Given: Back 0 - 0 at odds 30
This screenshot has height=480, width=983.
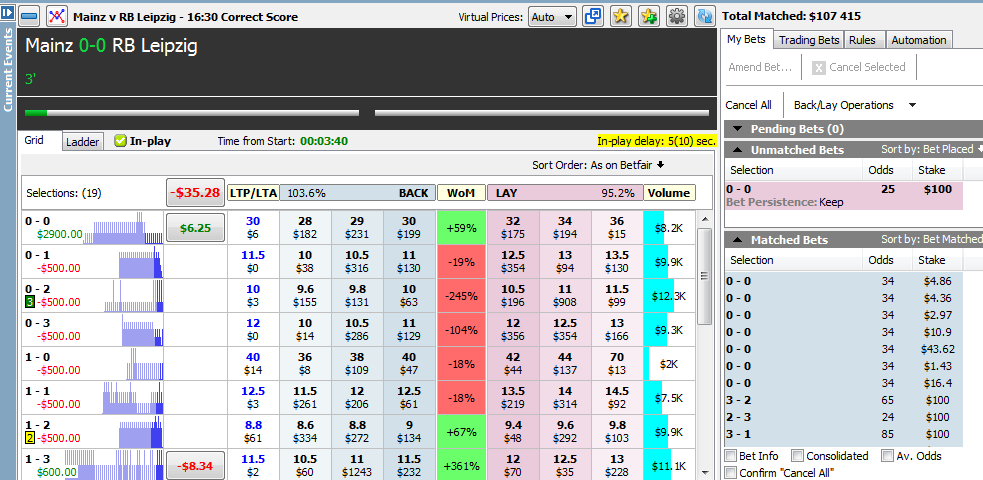Looking at the screenshot, I should (x=409, y=227).
